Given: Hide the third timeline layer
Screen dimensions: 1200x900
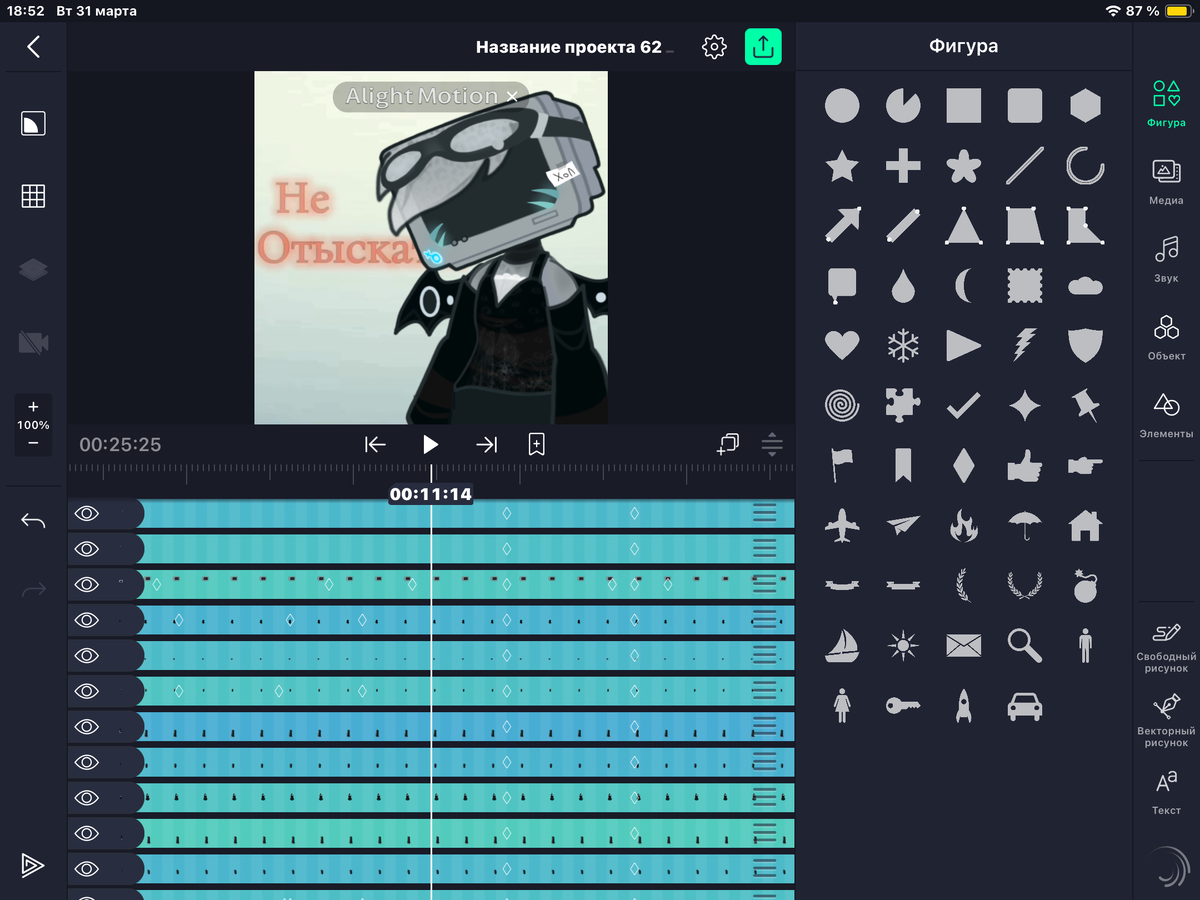Looking at the screenshot, I should (87, 584).
